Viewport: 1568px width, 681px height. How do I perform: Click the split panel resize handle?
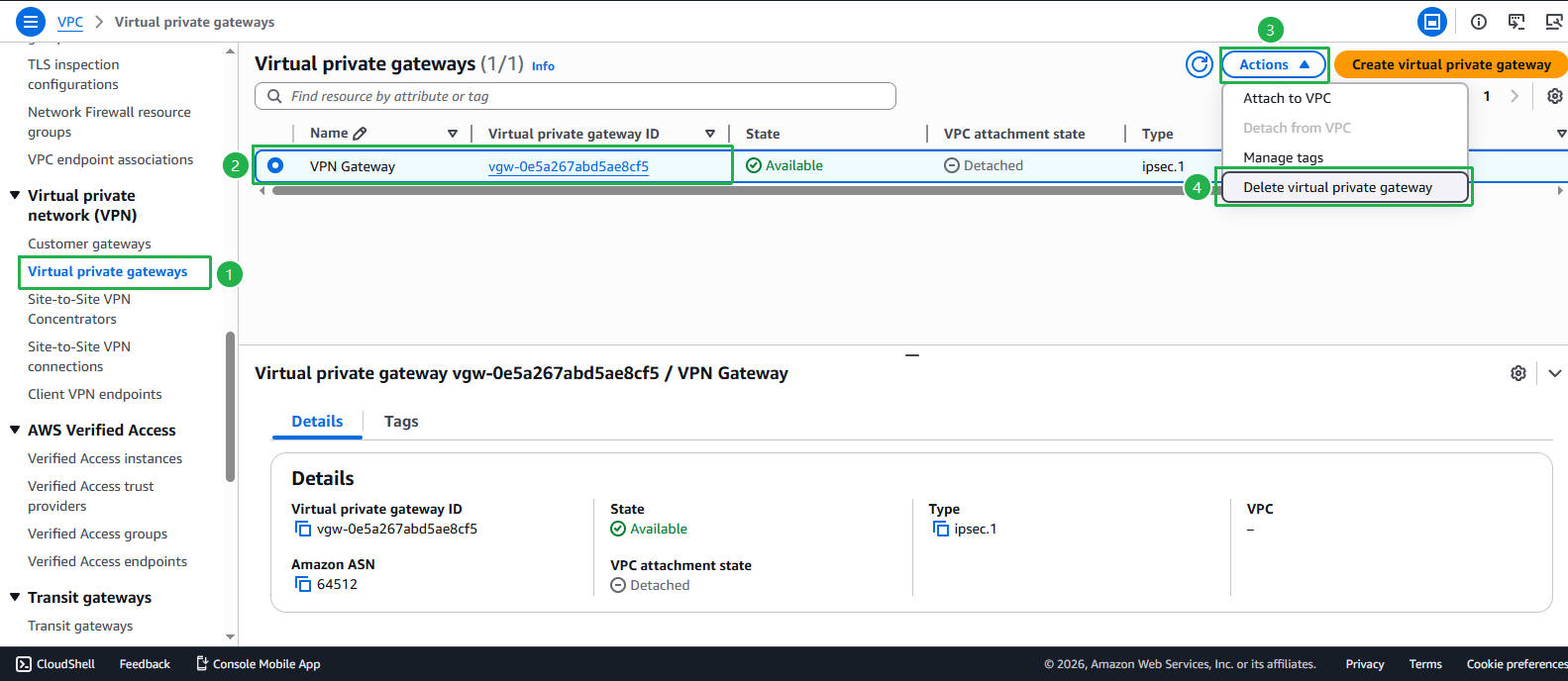click(912, 354)
